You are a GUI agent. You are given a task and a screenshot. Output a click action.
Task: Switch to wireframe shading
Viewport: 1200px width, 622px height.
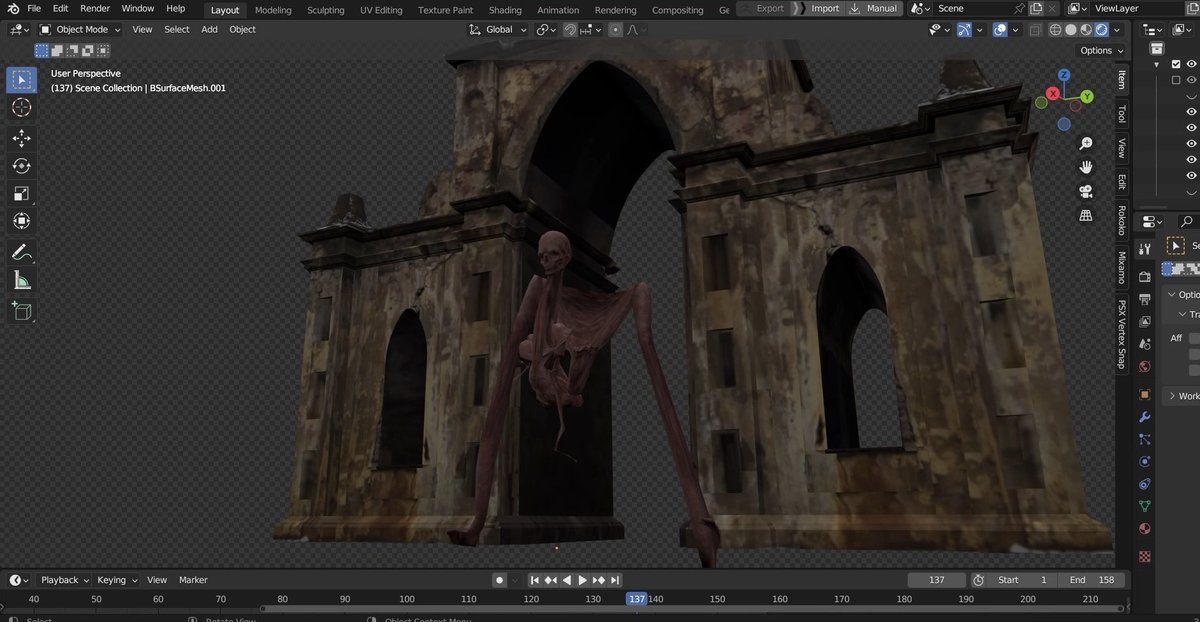coord(1056,29)
